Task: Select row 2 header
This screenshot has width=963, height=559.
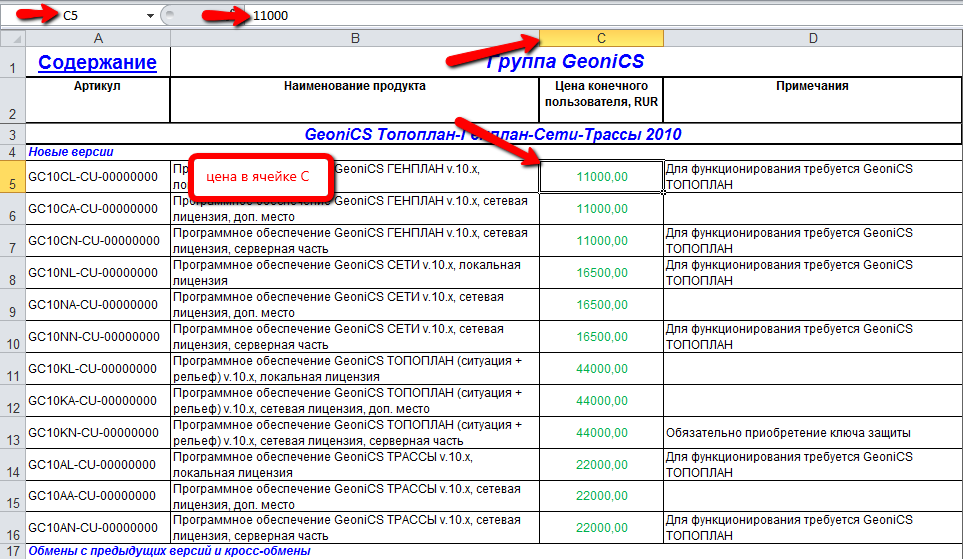Action: [x=13, y=100]
